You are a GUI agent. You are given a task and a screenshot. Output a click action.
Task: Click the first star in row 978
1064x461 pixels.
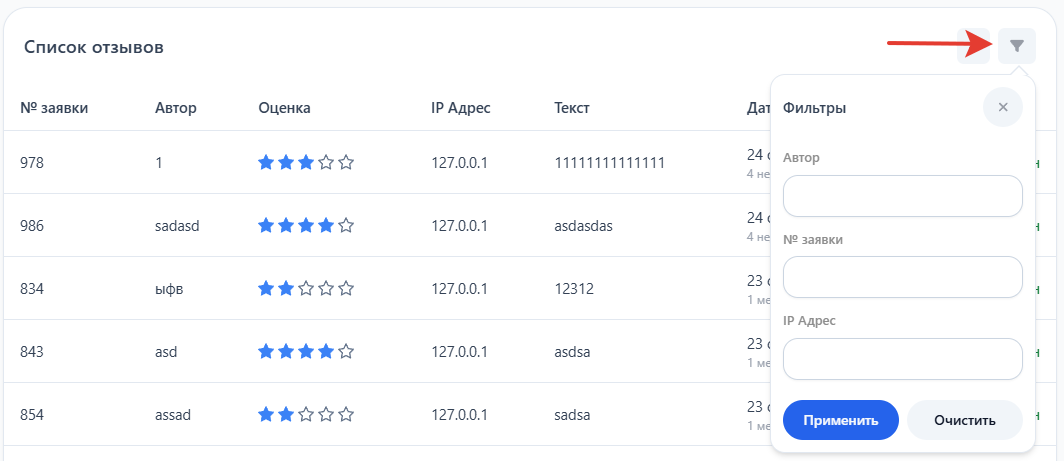pos(266,163)
